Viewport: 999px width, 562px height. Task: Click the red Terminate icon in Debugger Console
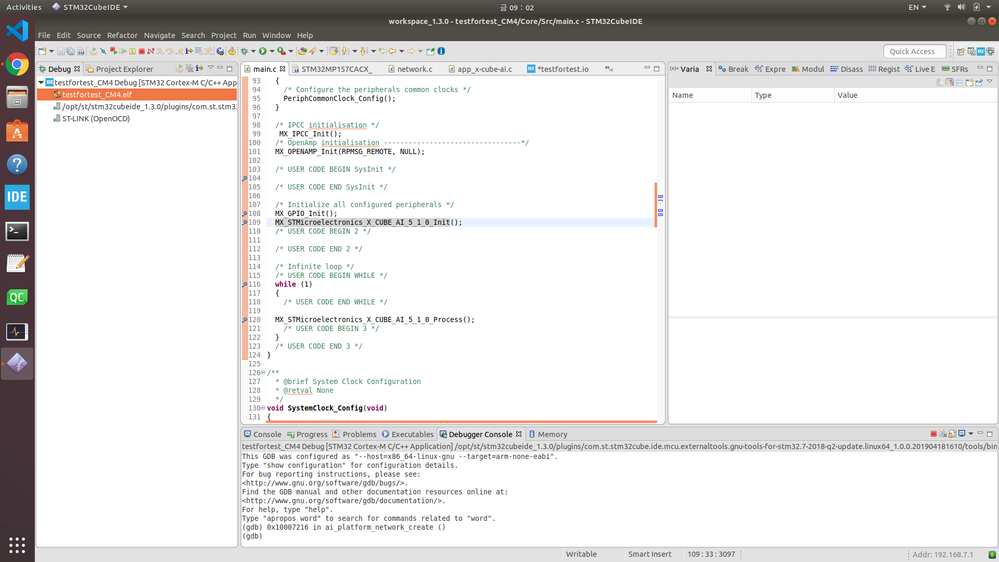tap(933, 434)
